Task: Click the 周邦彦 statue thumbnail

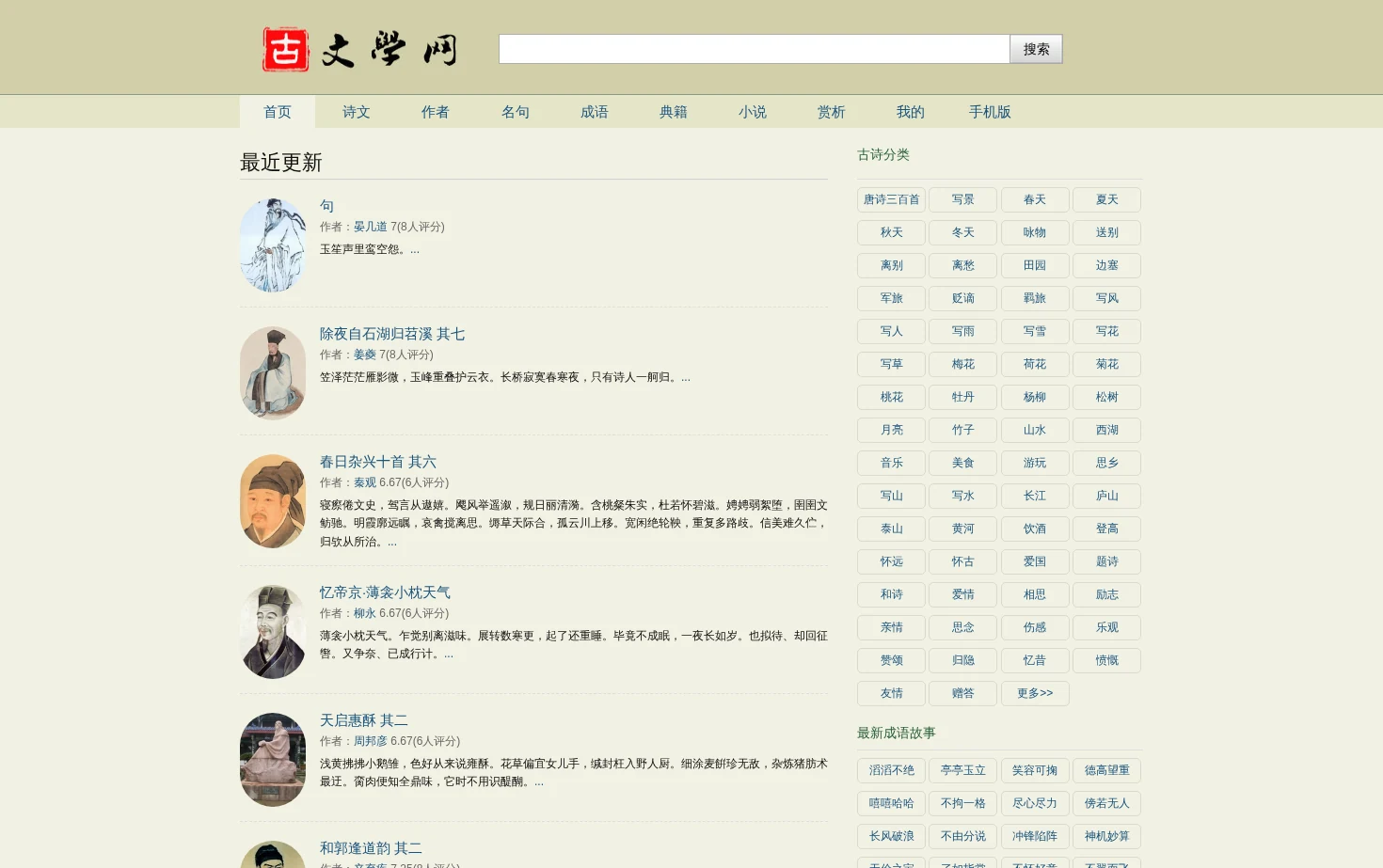Action: click(273, 760)
